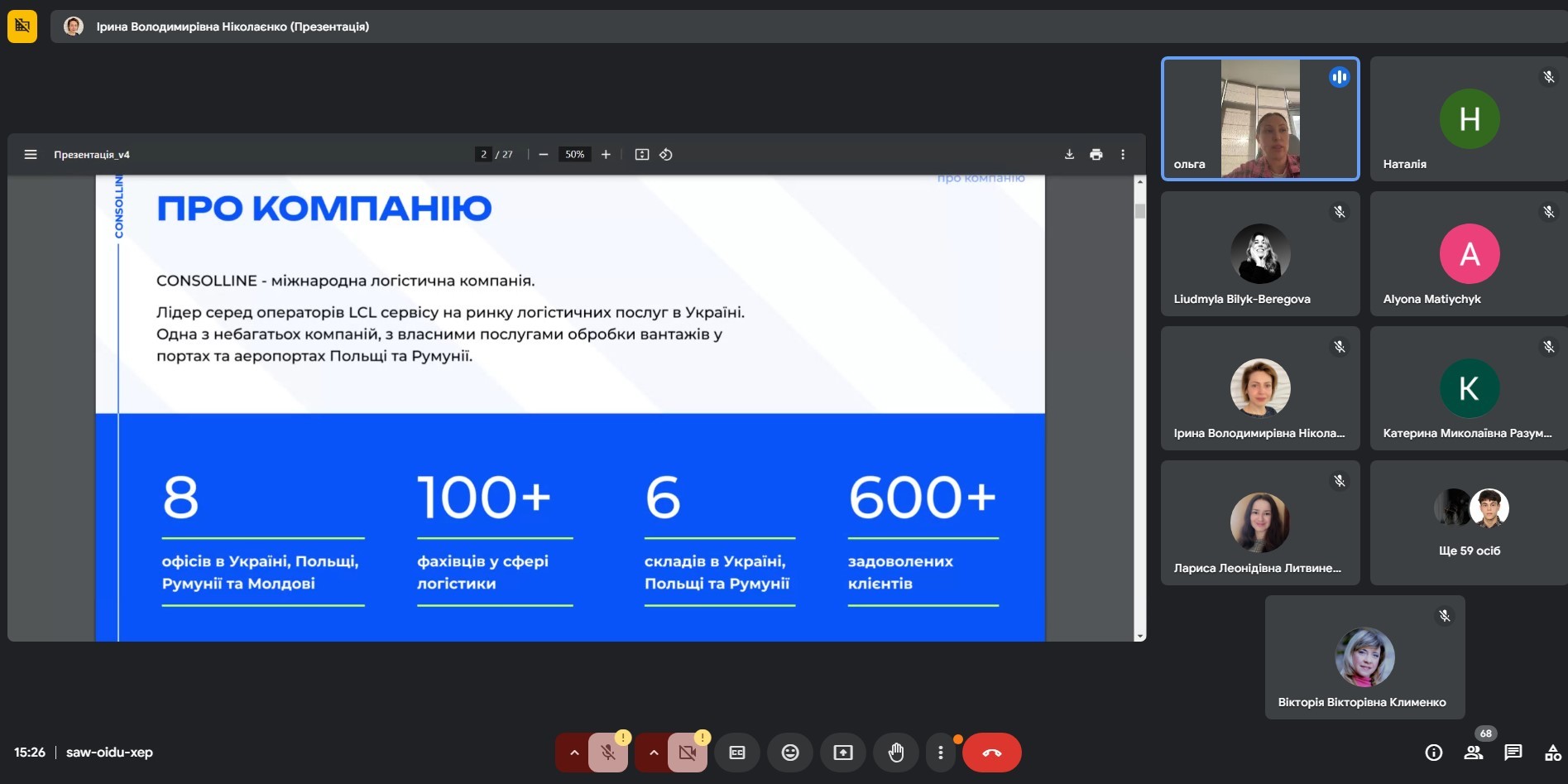This screenshot has width=1568, height=784.
Task: Click muted mic icon on Катерина tile
Action: pyautogui.click(x=1548, y=347)
